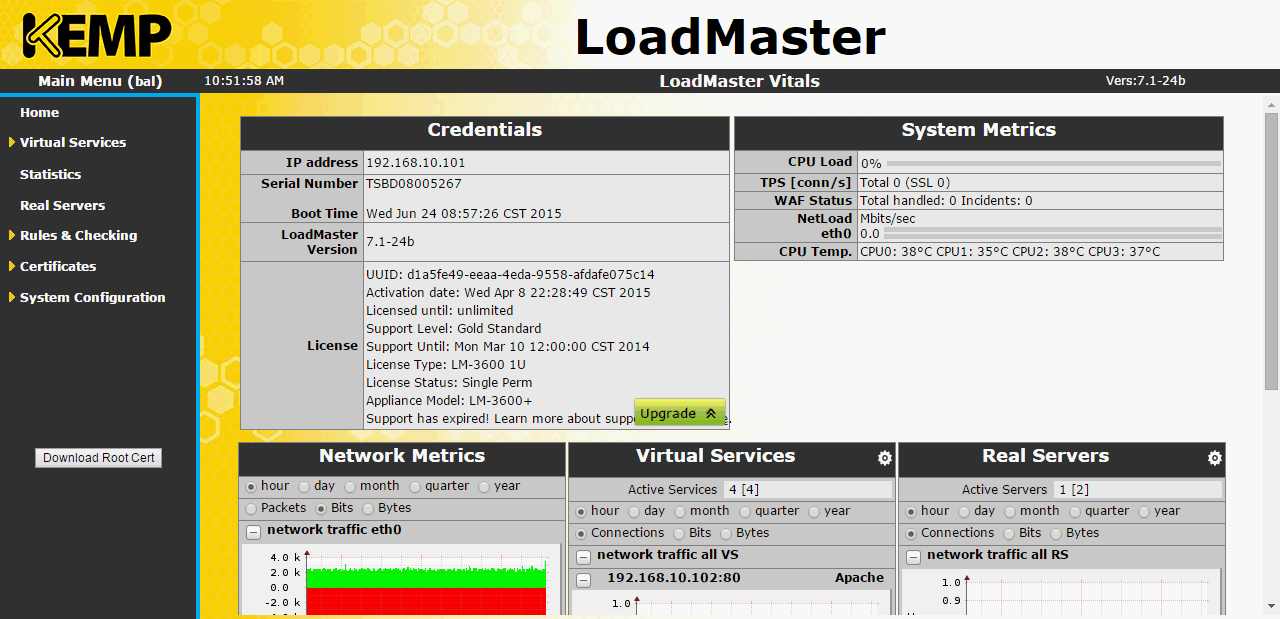Screen dimensions: 1280x619
Task: Collapse the network traffic eth0 graph
Action: coord(253,532)
